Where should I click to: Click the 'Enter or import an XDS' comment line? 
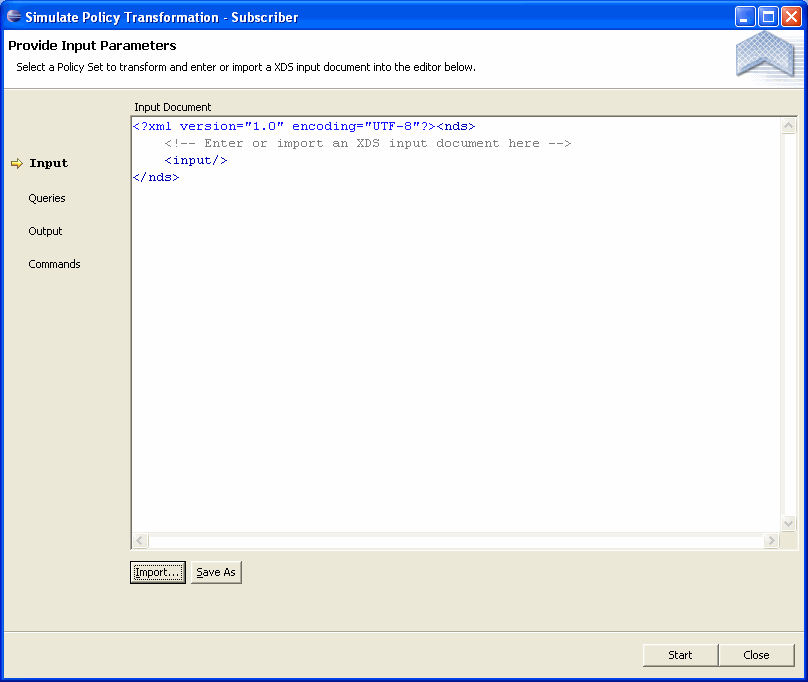(368, 143)
